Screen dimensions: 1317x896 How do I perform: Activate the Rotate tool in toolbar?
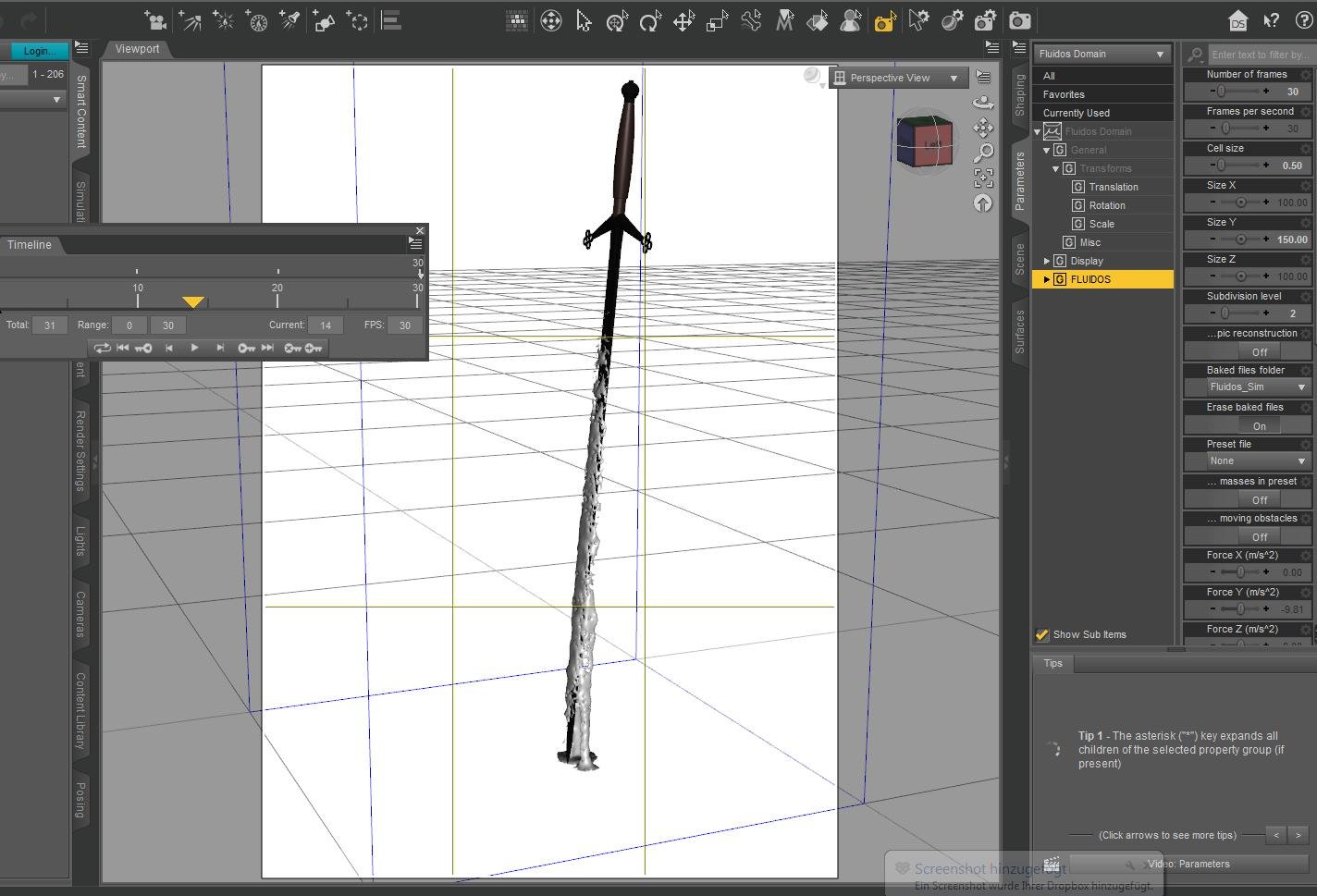pyautogui.click(x=650, y=21)
